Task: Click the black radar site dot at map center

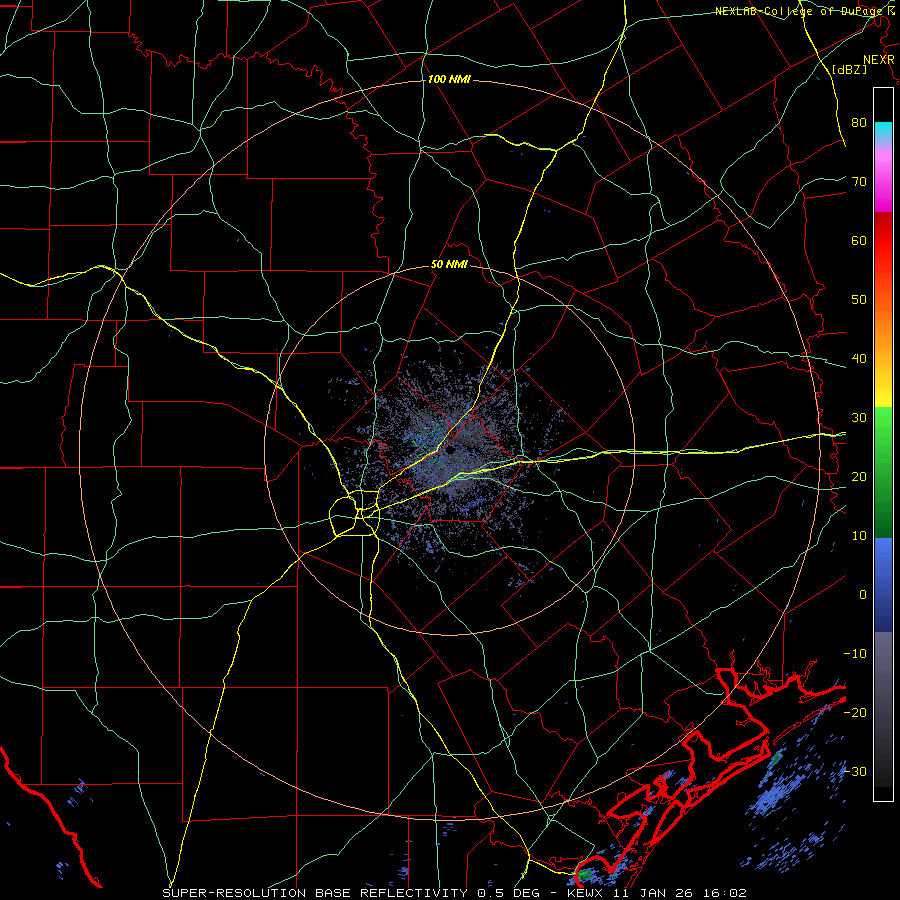Action: click(451, 450)
